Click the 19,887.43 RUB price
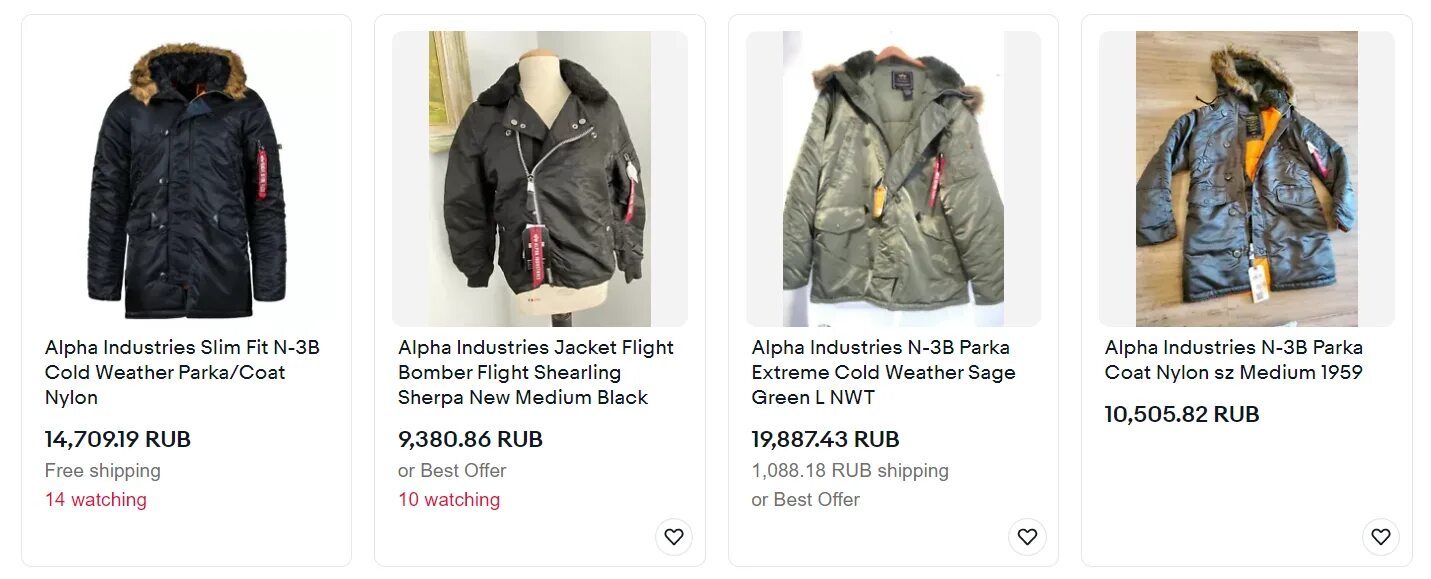The width and height of the screenshot is (1431, 579). tap(825, 439)
